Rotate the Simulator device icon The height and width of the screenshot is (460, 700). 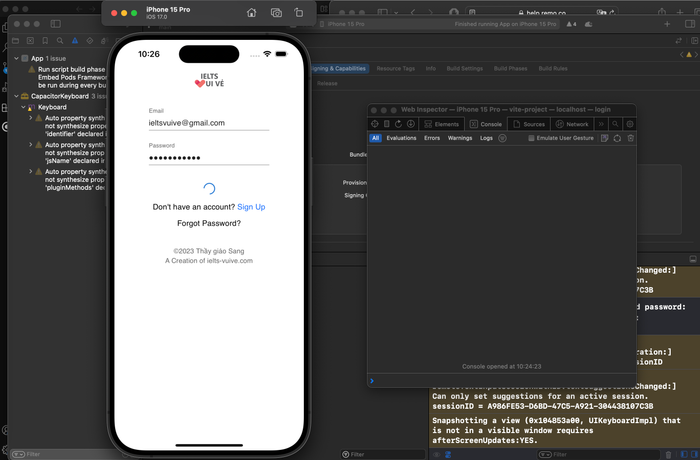point(299,13)
